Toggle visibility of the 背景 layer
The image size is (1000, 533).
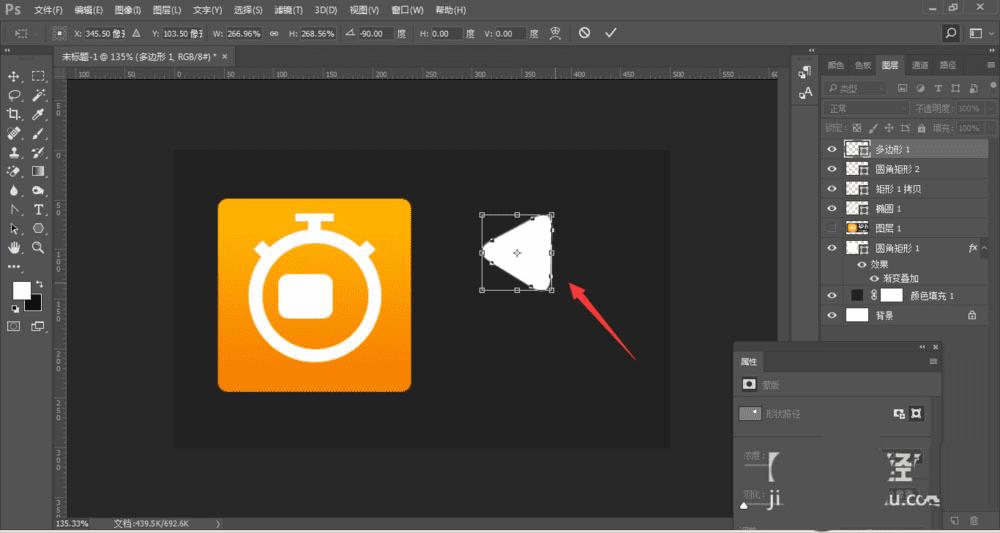pyautogui.click(x=832, y=315)
